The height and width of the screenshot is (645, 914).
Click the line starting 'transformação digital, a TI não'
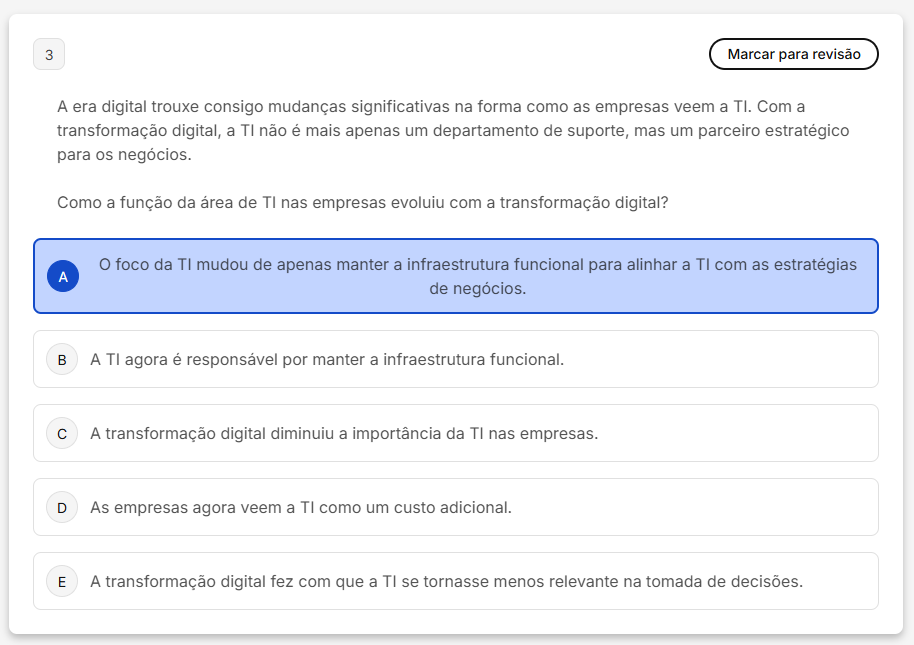452,131
